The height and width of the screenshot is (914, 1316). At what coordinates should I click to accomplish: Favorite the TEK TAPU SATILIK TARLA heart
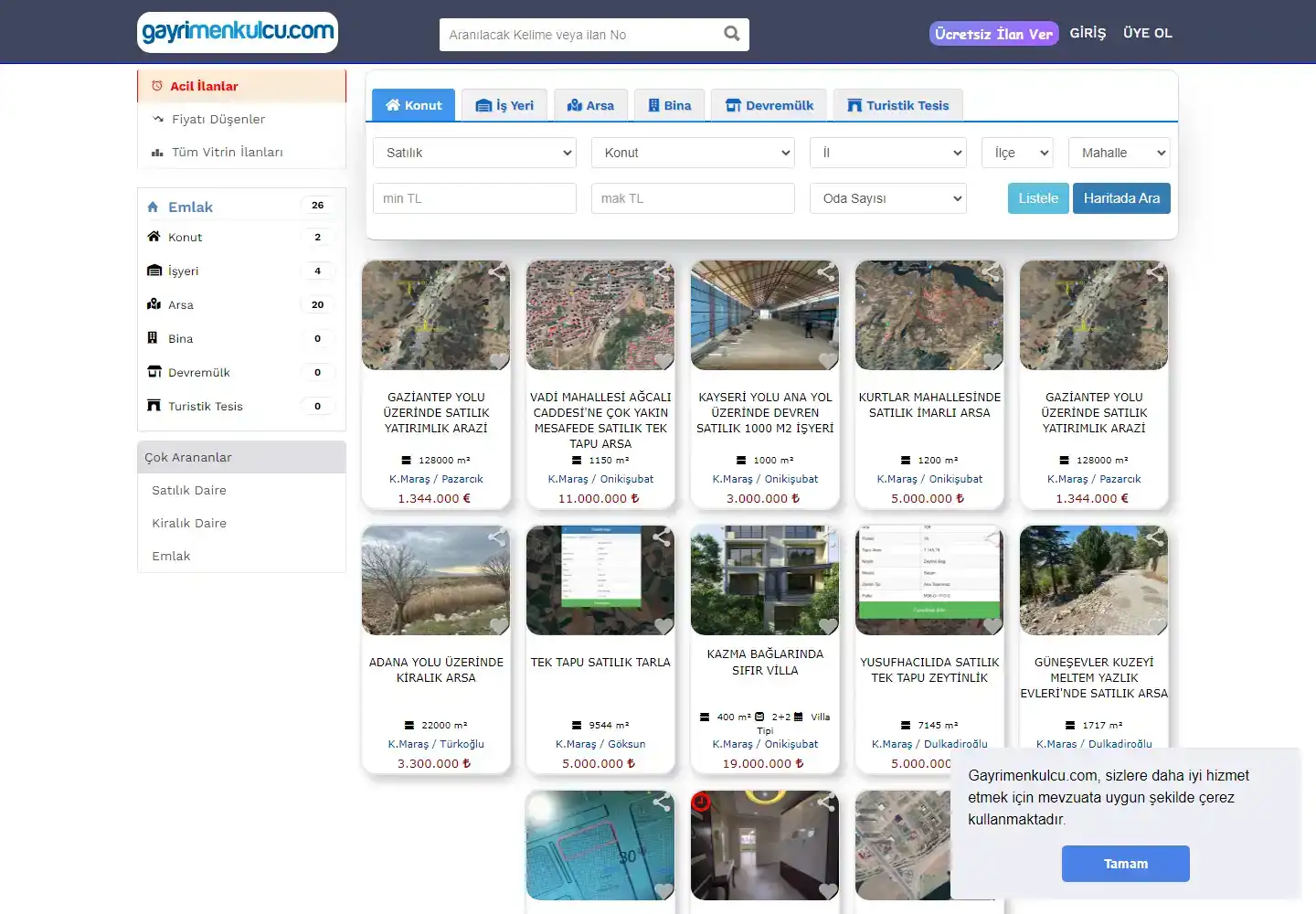coord(663,625)
